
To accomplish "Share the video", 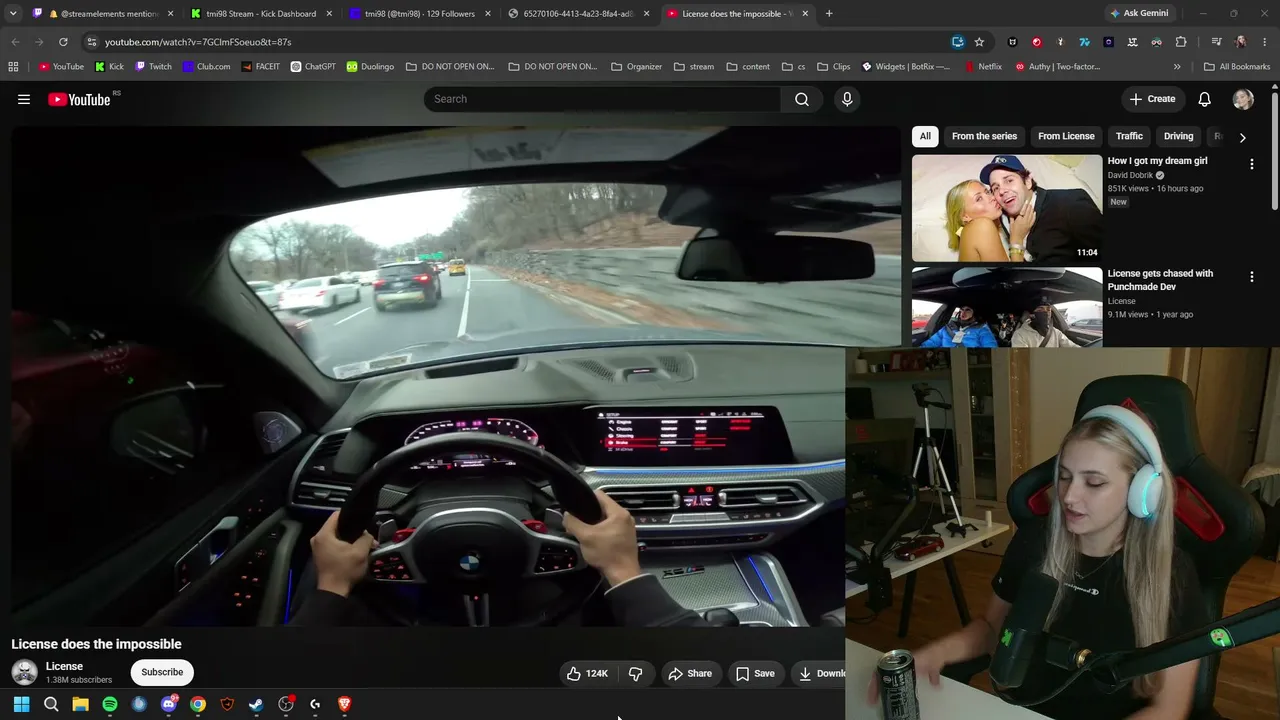I will [690, 673].
